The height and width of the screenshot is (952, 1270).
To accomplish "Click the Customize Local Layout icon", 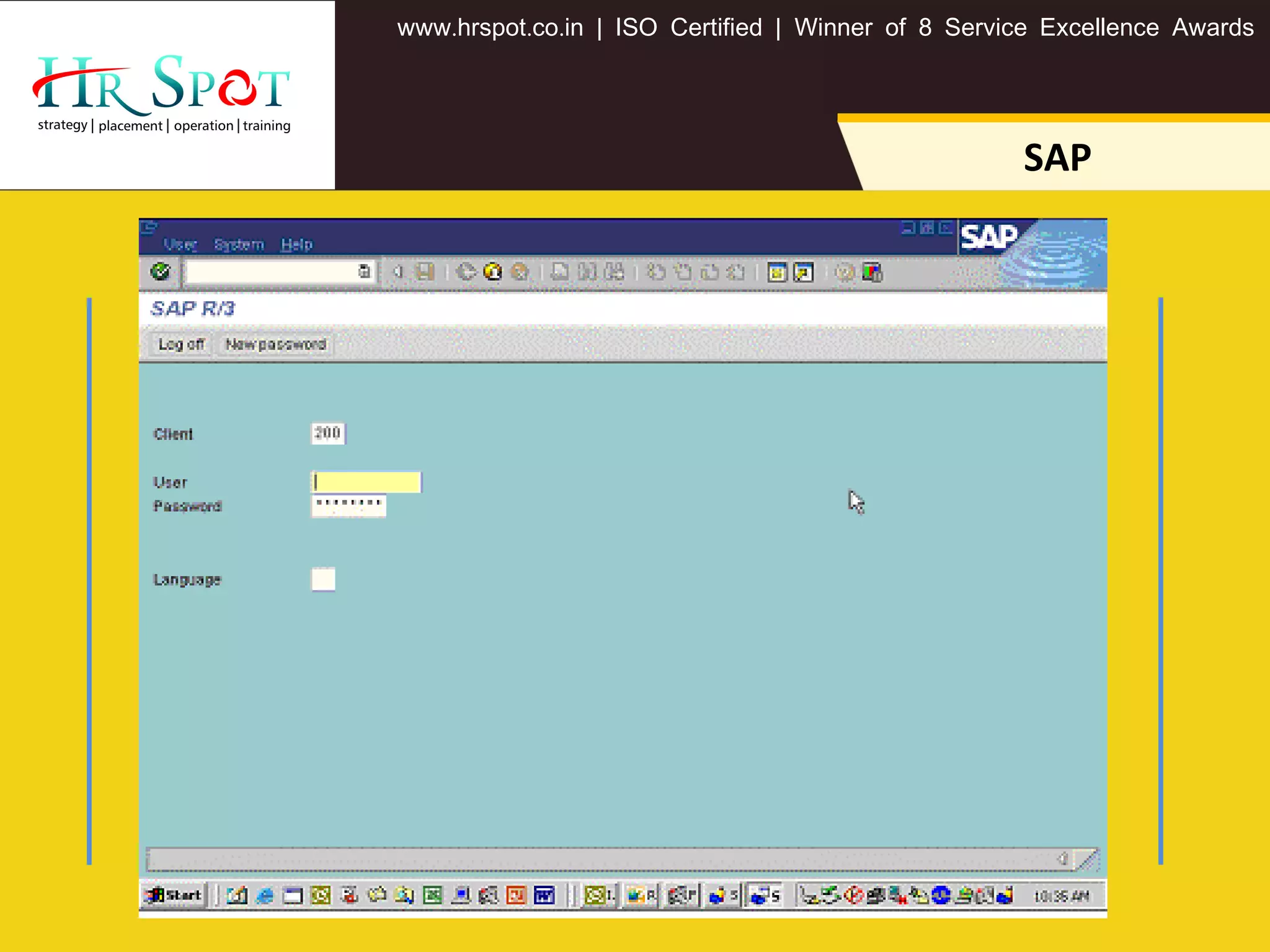I will click(872, 272).
